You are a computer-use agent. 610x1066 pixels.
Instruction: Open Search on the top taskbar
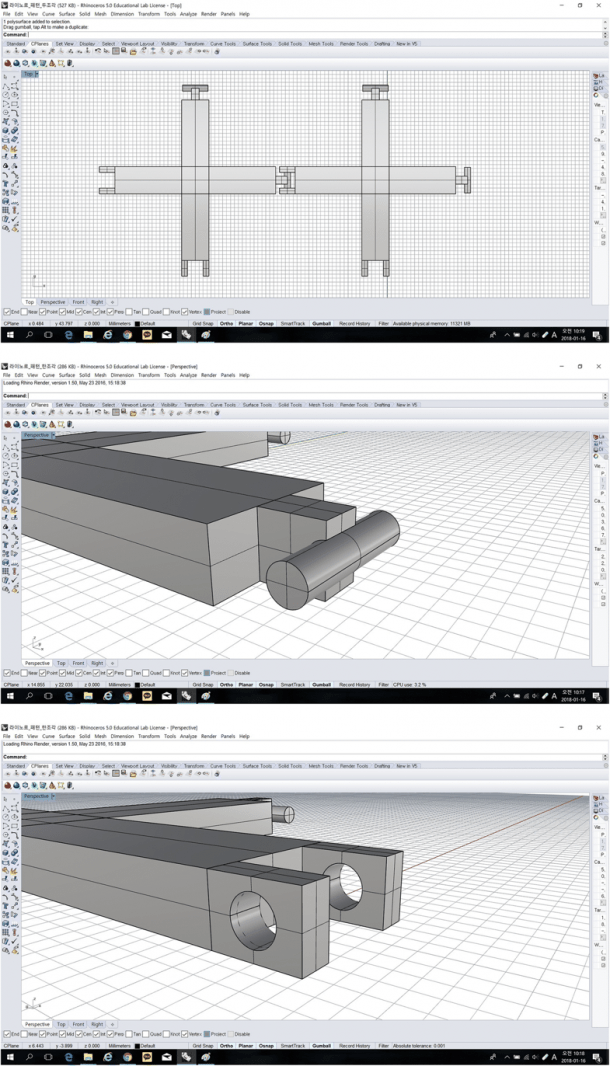coord(29,334)
